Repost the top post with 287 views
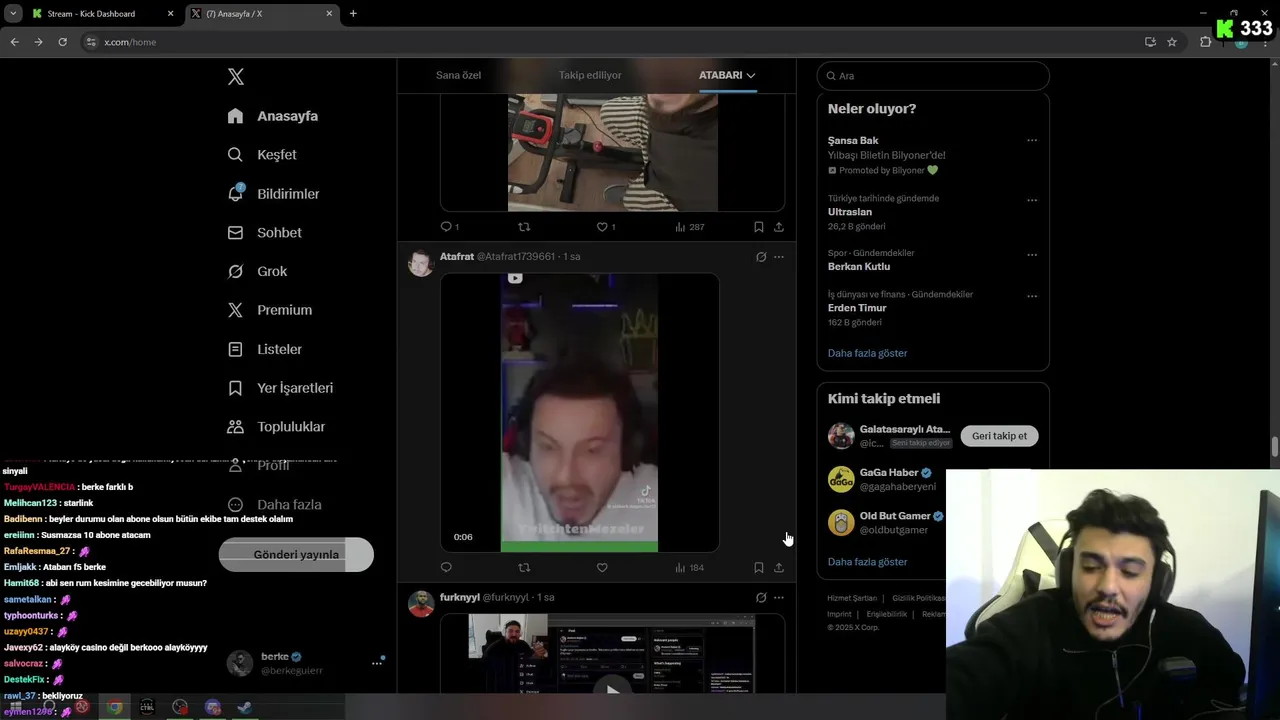1280x720 pixels. [x=524, y=227]
